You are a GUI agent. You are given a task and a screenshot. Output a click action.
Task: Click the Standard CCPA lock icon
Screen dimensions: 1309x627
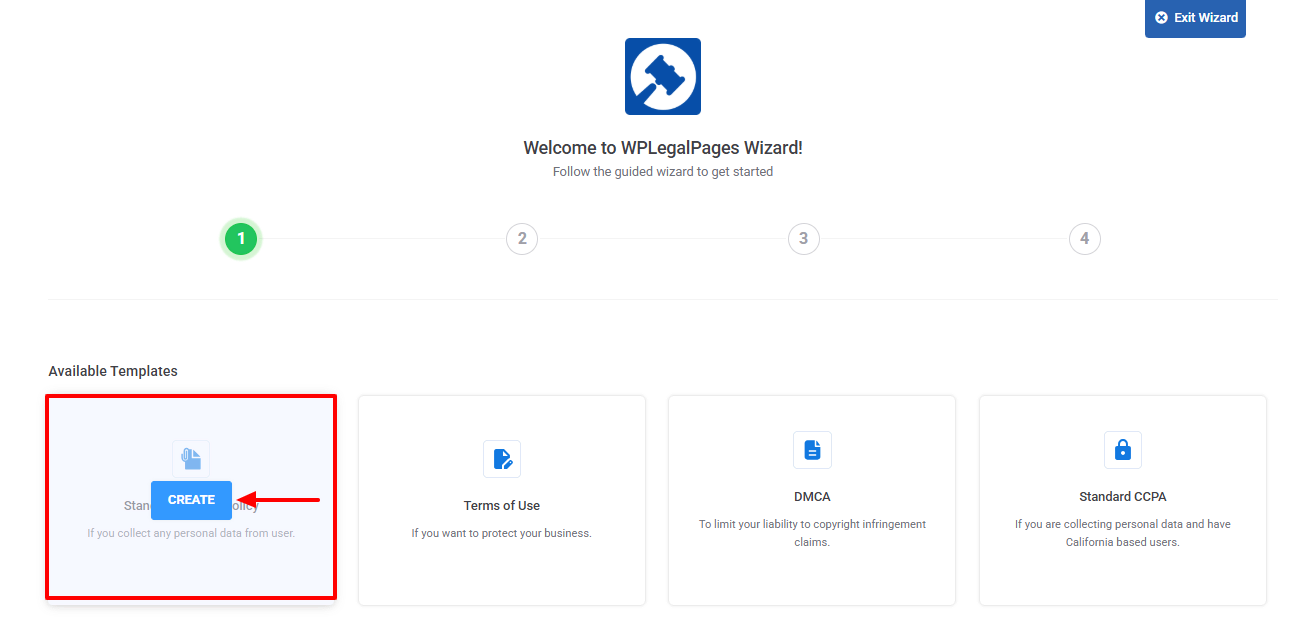click(1123, 450)
